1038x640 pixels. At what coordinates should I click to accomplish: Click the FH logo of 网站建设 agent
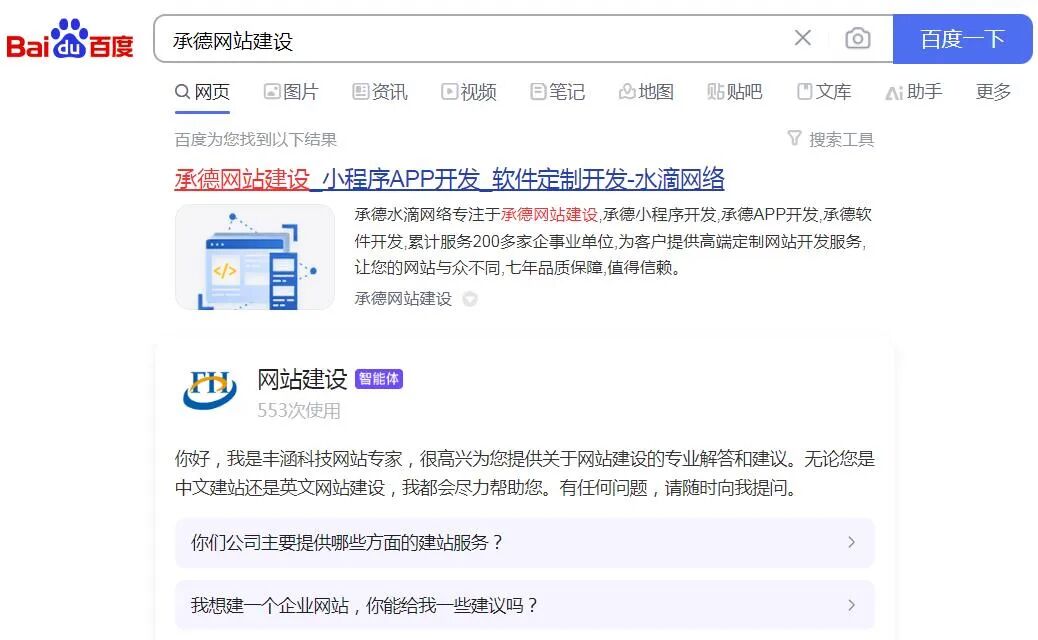tap(209, 390)
